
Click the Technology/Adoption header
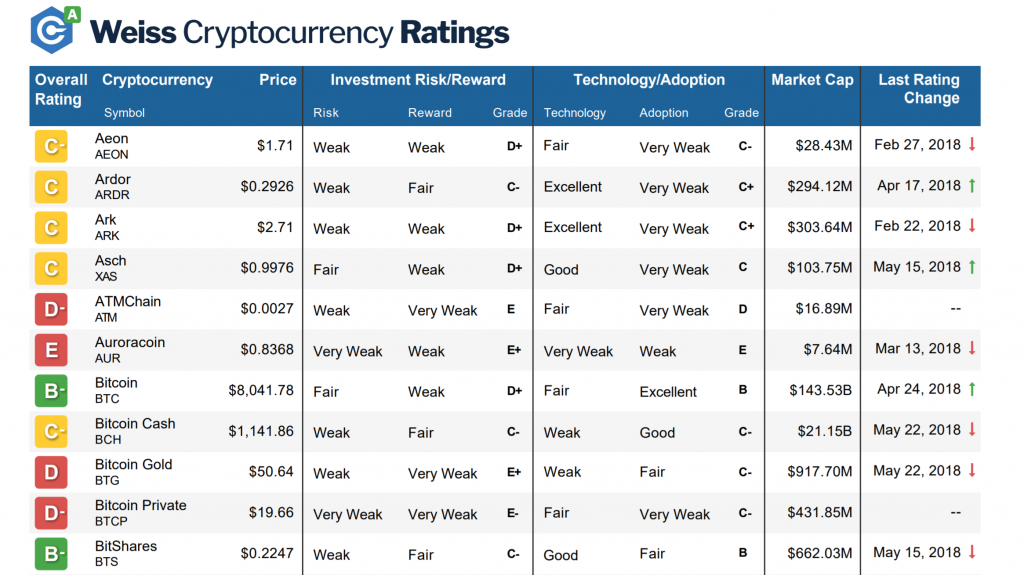pyautogui.click(x=650, y=80)
